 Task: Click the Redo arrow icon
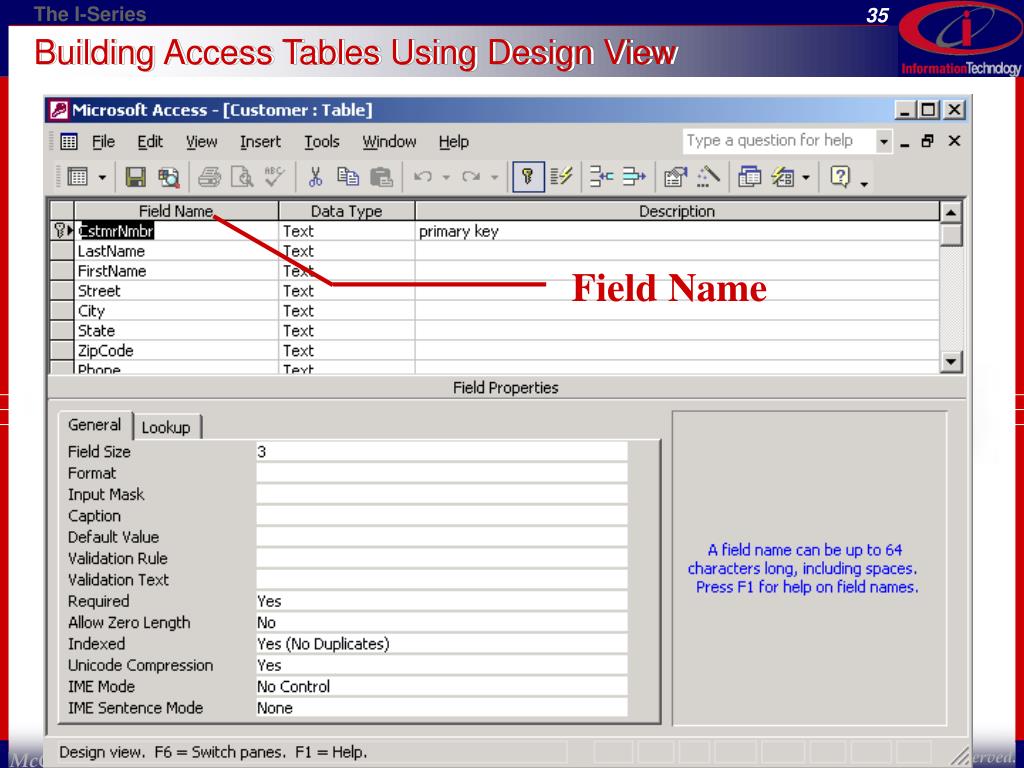coord(471,176)
